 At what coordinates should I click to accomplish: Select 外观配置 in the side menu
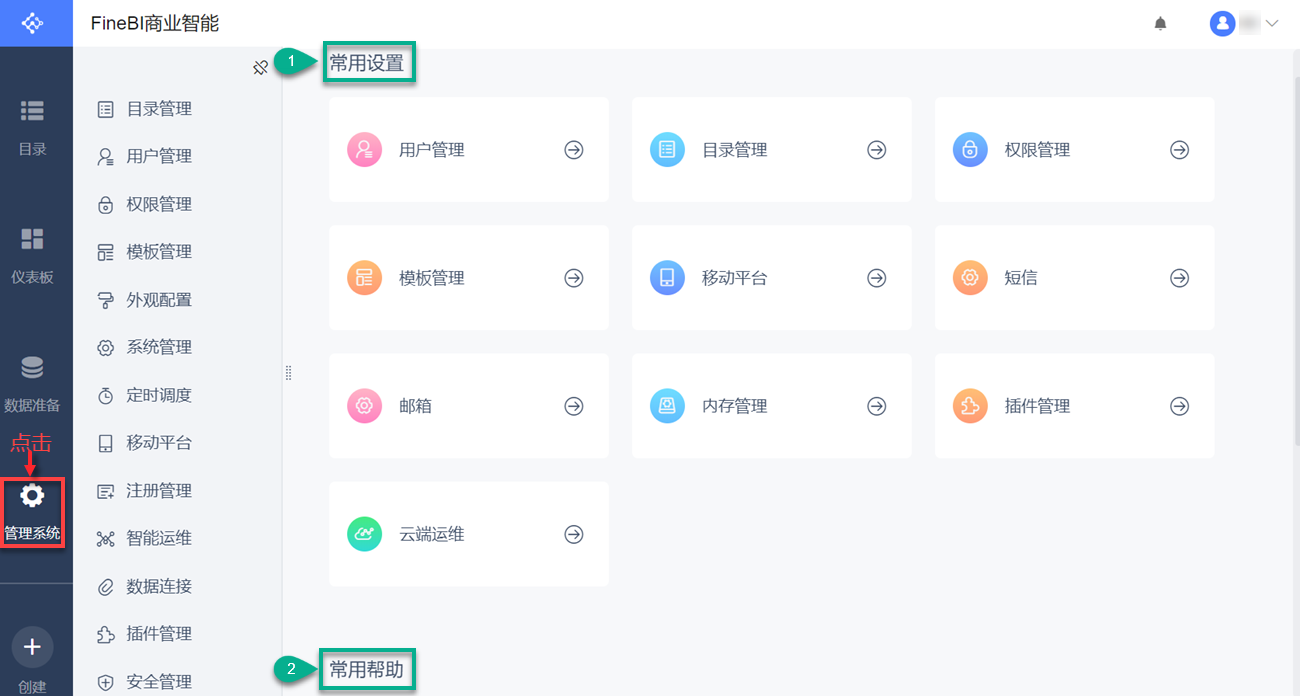pyautogui.click(x=158, y=300)
